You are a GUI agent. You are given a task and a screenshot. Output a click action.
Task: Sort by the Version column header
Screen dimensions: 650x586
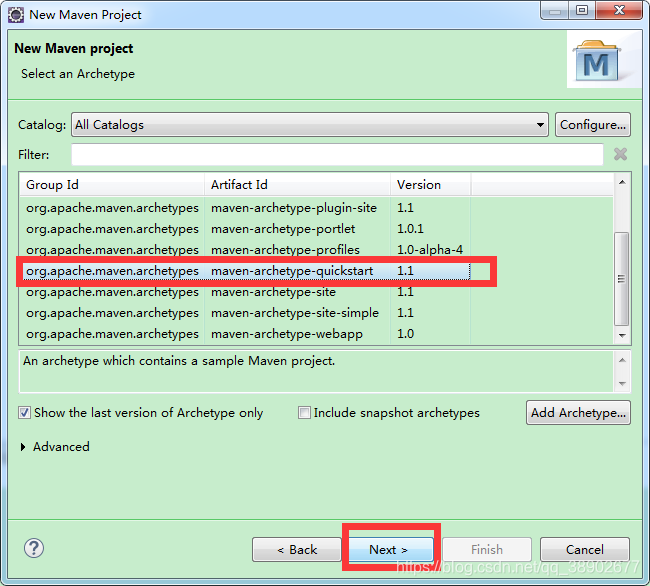pyautogui.click(x=430, y=184)
